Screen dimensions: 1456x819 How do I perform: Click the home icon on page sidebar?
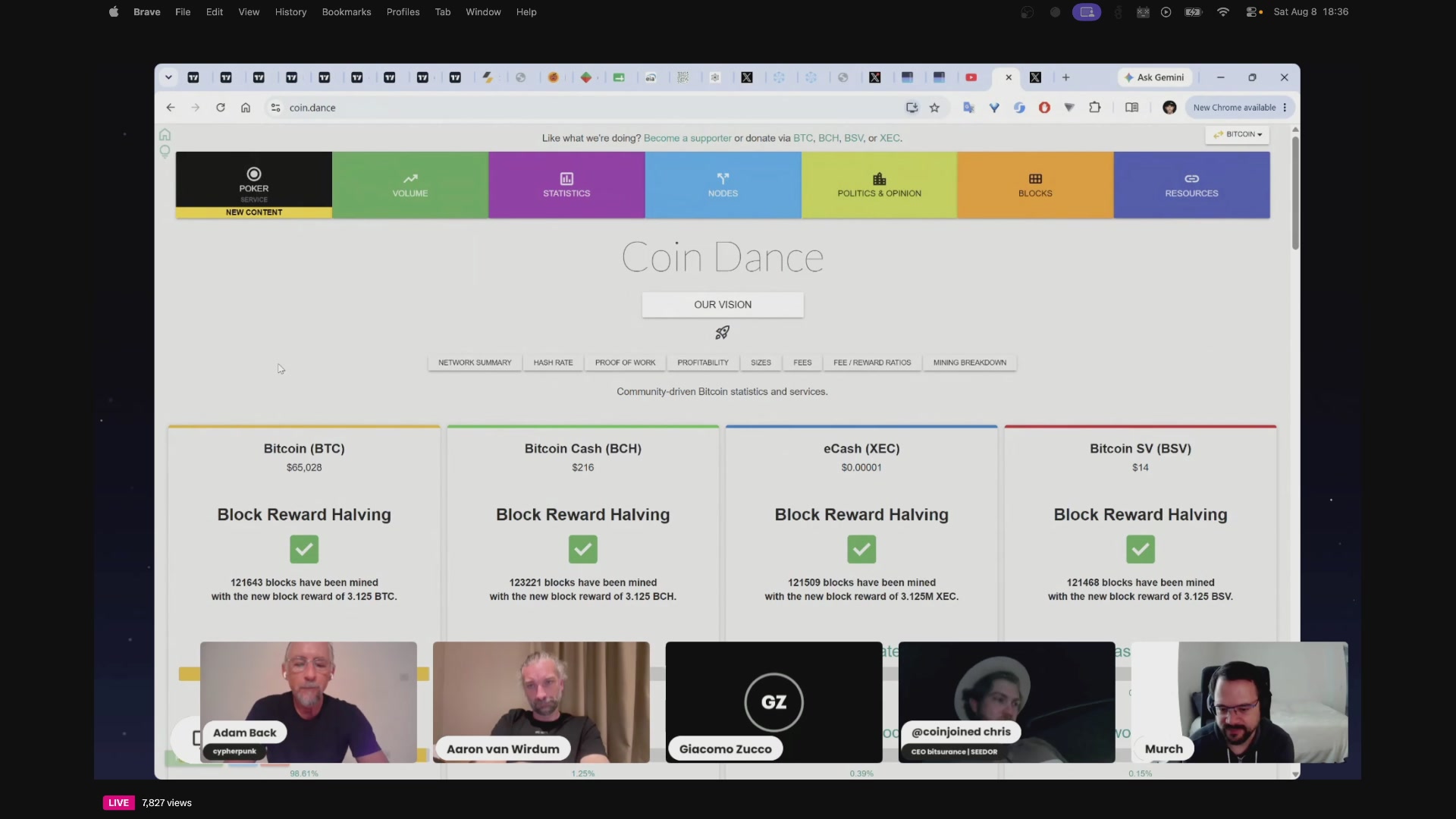coord(165,135)
